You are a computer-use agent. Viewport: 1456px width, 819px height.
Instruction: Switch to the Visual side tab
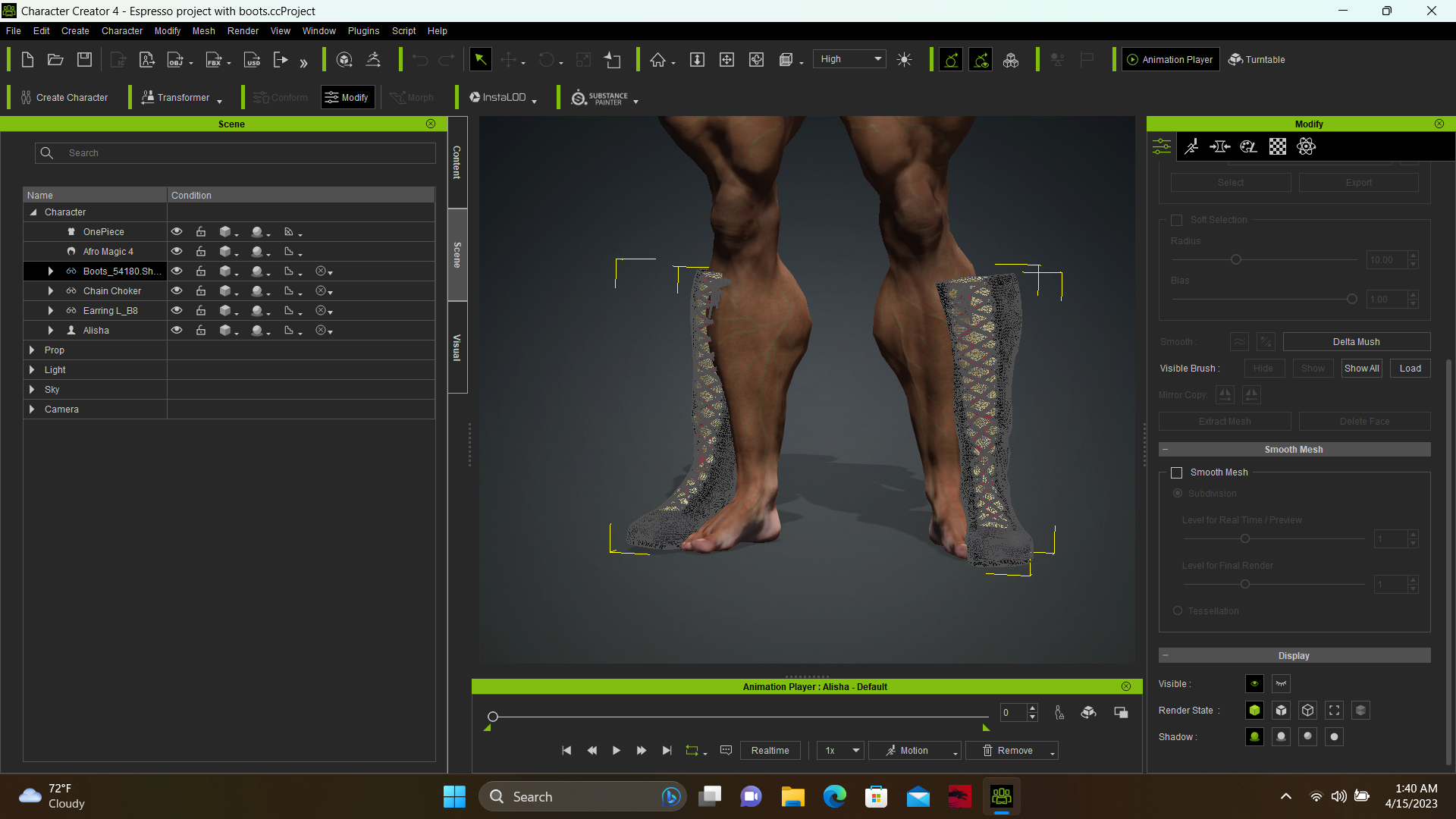coord(457,347)
